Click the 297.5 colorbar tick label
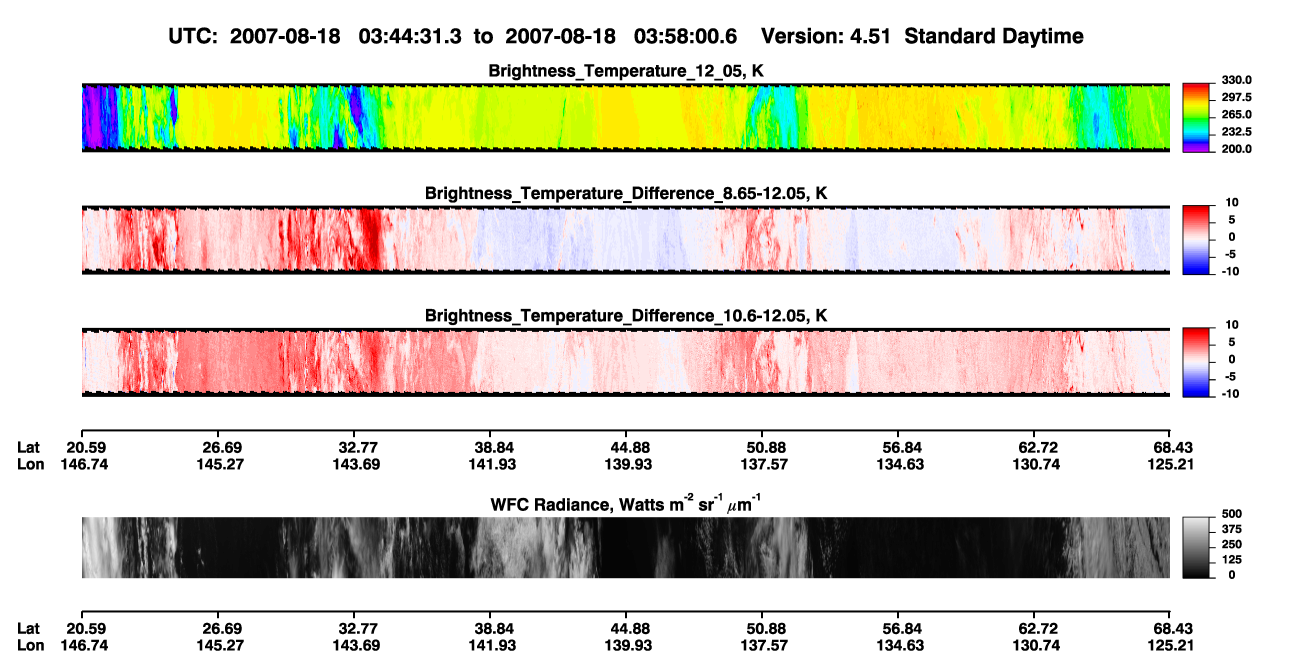This screenshot has width=1300, height=667. coord(1237,97)
